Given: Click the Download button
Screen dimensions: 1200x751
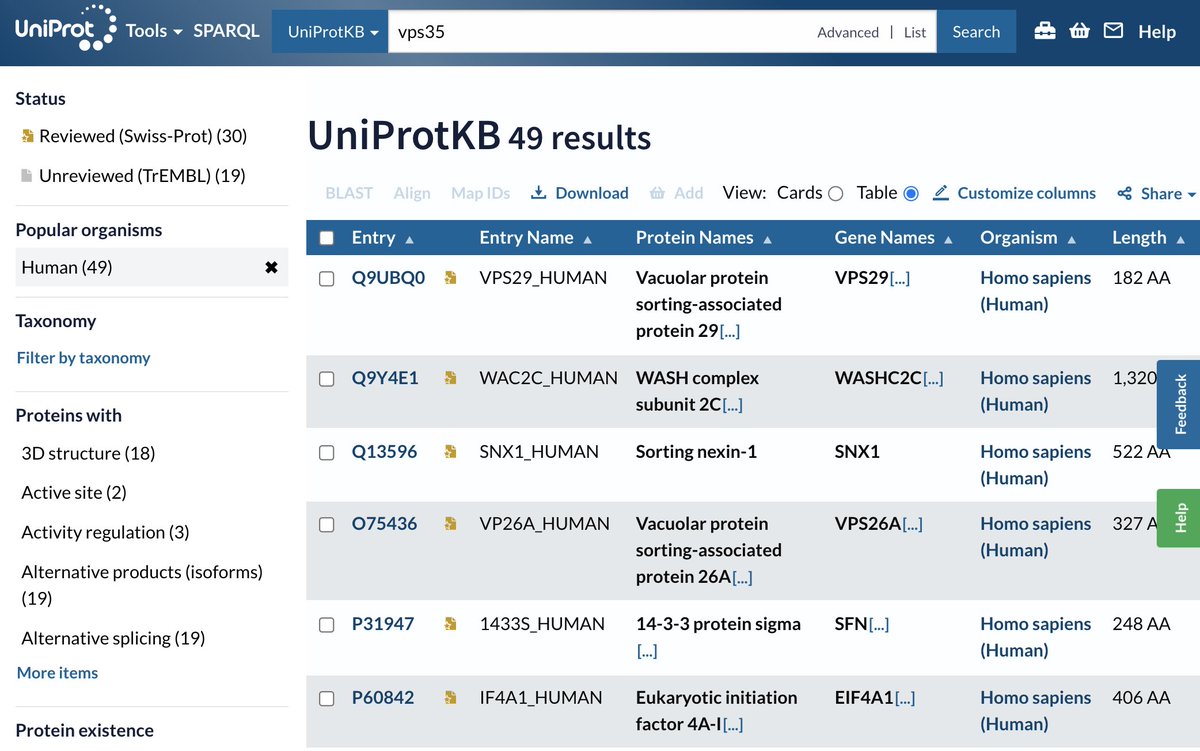Looking at the screenshot, I should (579, 194).
